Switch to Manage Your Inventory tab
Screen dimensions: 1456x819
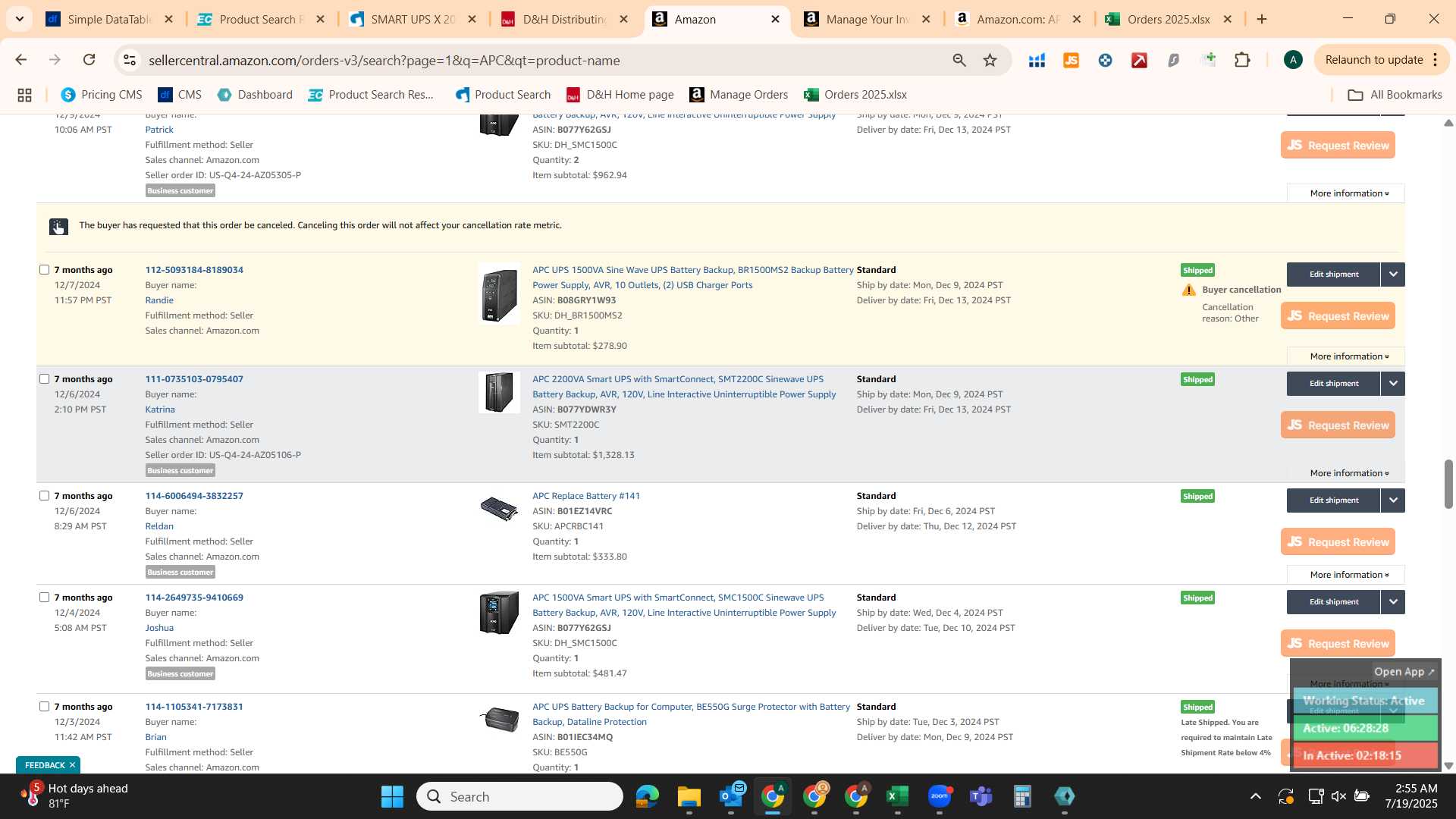[867, 20]
